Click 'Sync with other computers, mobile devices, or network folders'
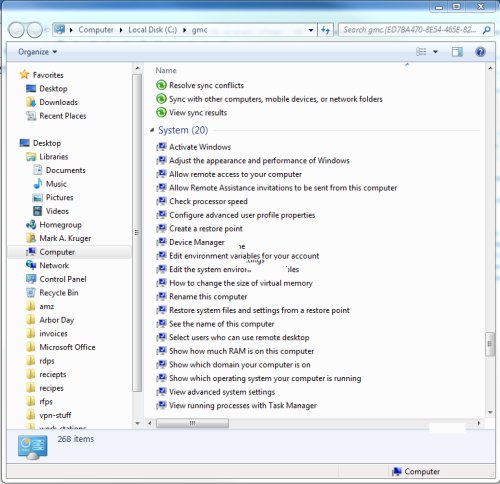The height and width of the screenshot is (484, 500). [x=276, y=99]
